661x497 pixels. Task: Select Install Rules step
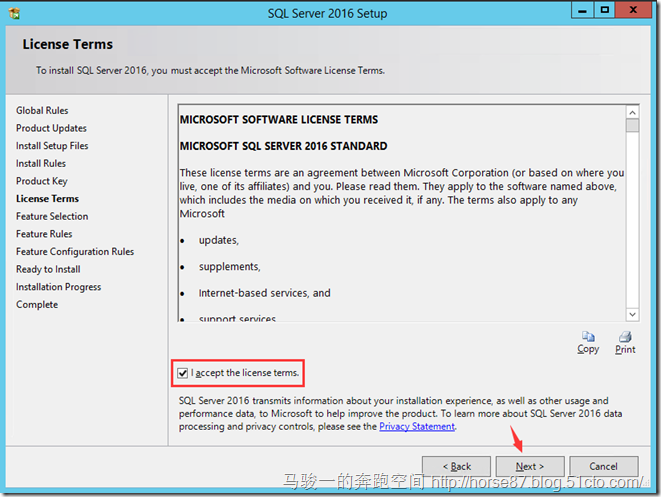[41, 164]
